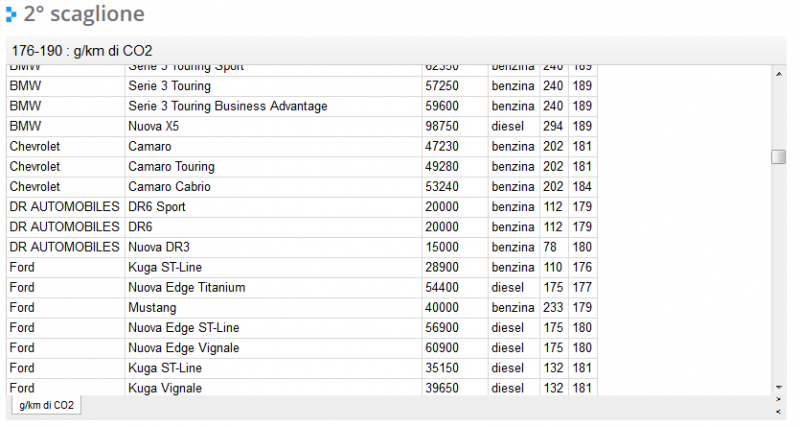Click the lower tab-scroll arrow at bottom right
Image resolution: width=800 pixels, height=427 pixels.
coord(778,411)
